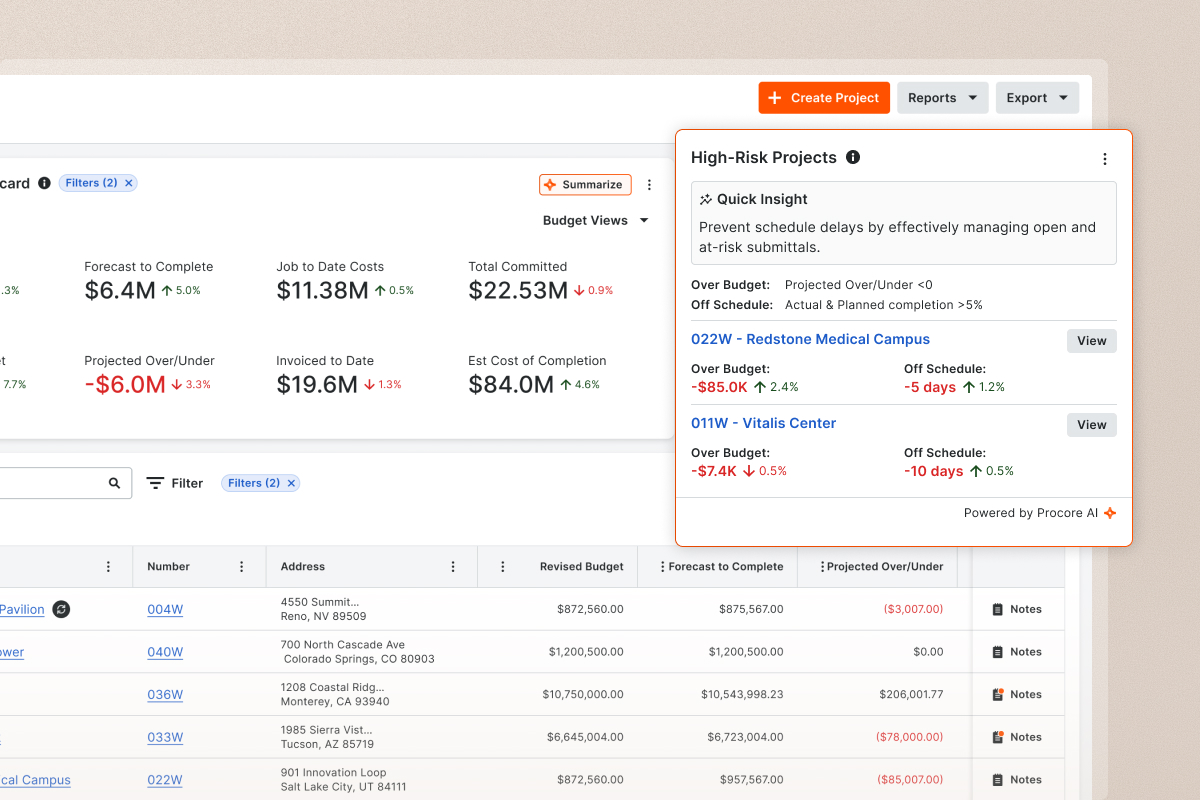Viewport: 1200px width, 800px height.
Task: Open the Revised Budget column options menu
Action: (x=502, y=567)
